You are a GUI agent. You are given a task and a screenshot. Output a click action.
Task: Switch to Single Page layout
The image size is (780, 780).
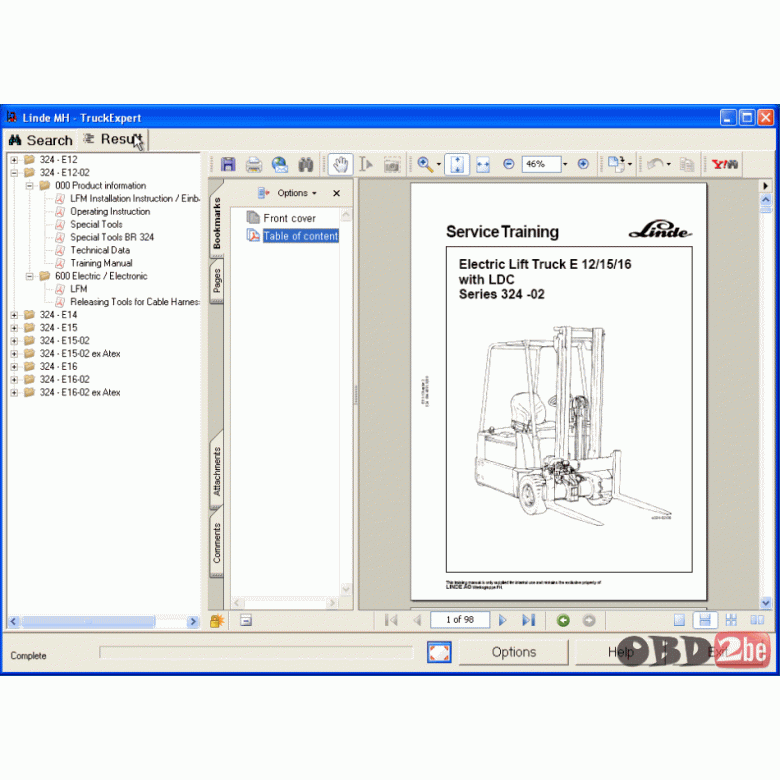[679, 620]
